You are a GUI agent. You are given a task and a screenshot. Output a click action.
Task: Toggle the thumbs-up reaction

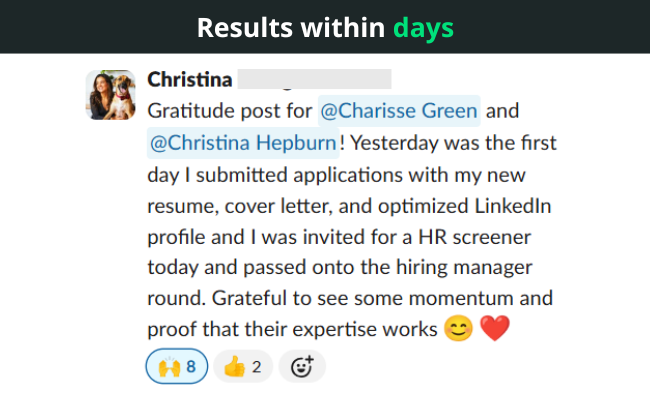(x=243, y=366)
